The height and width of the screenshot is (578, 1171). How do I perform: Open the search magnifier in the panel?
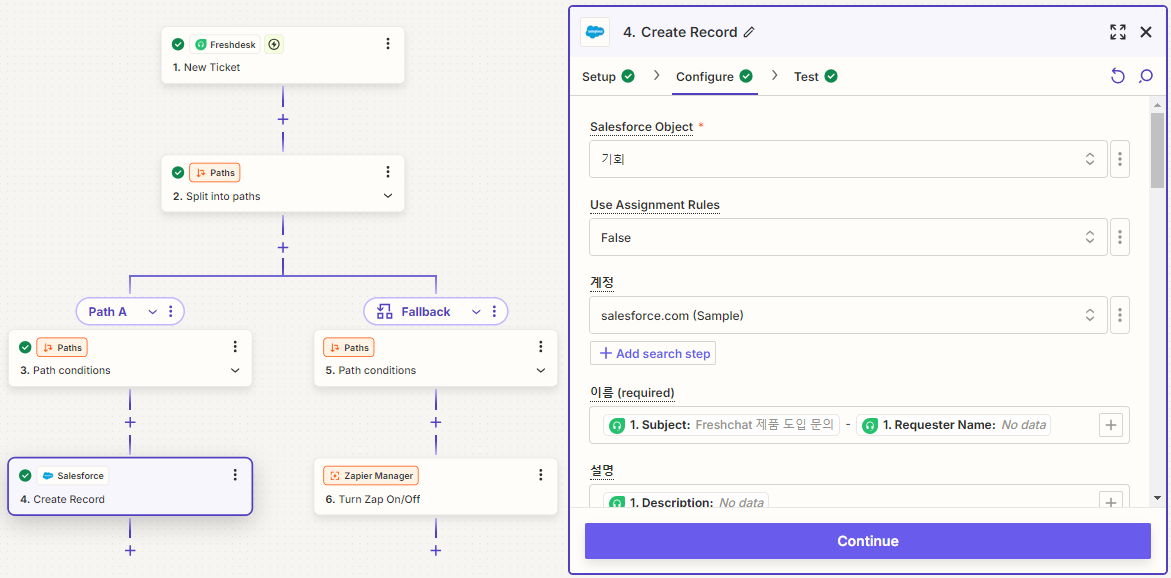pyautogui.click(x=1146, y=76)
